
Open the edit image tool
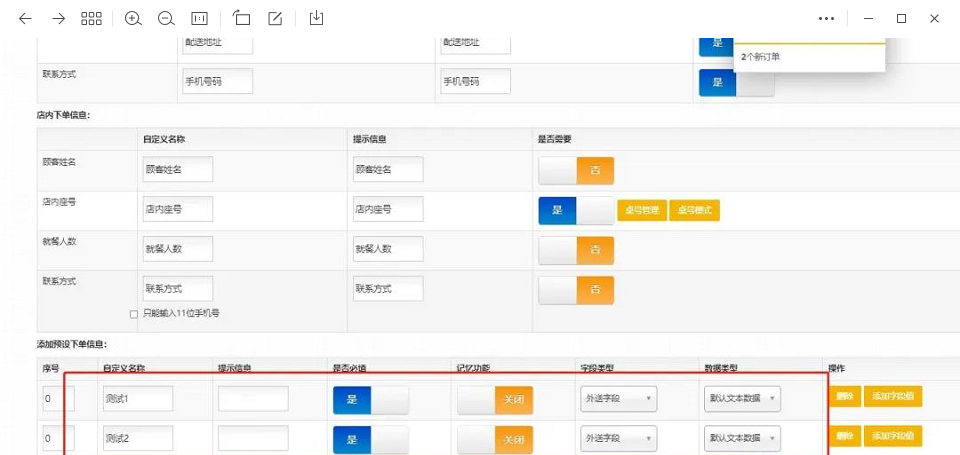[x=275, y=18]
